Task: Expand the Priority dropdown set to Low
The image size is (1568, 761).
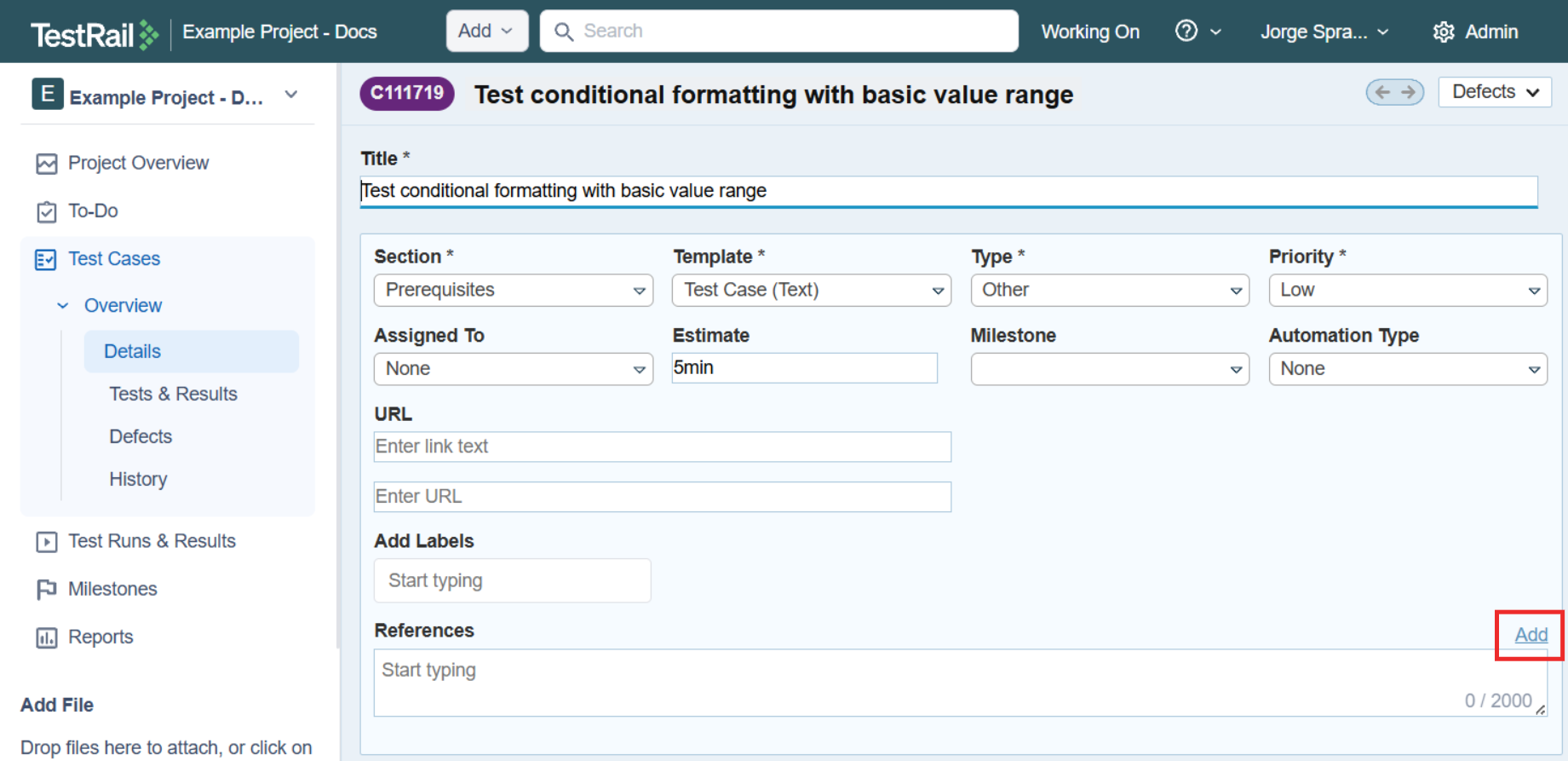Action: [x=1407, y=291]
